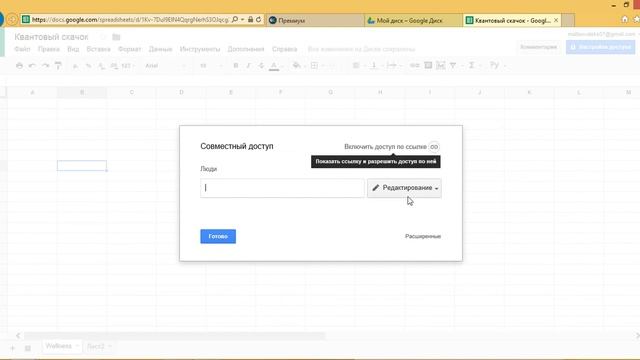The height and width of the screenshot is (360, 640).
Task: Click the horizontal align icon
Action: coord(356,66)
